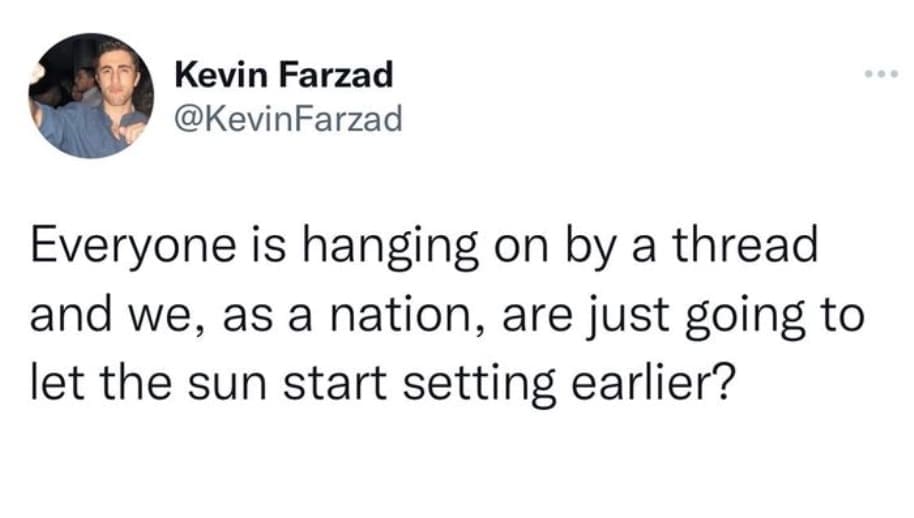Image resolution: width=914 pixels, height=518 pixels.
Task: Click the word "and" starting the second line
Action: tap(66, 316)
